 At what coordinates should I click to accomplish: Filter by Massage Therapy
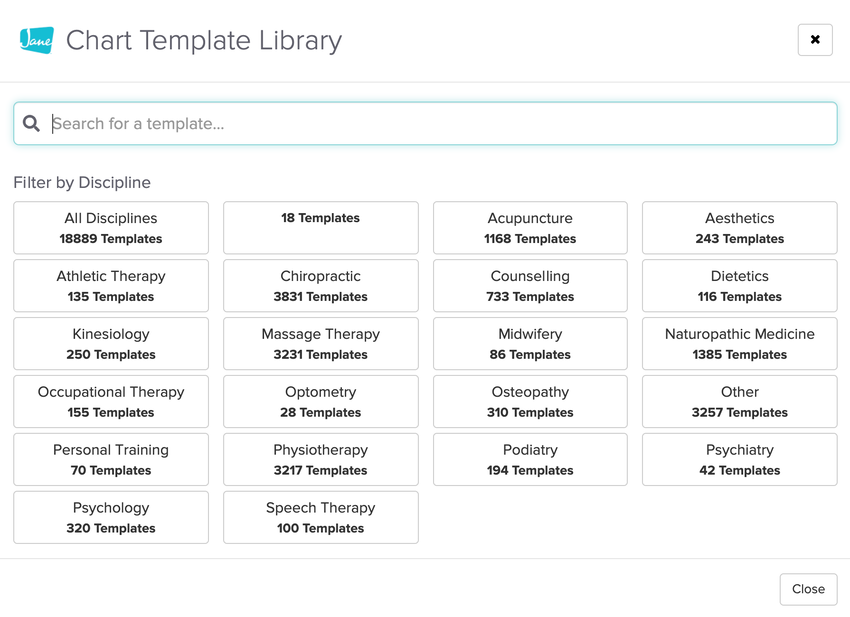[x=320, y=344]
